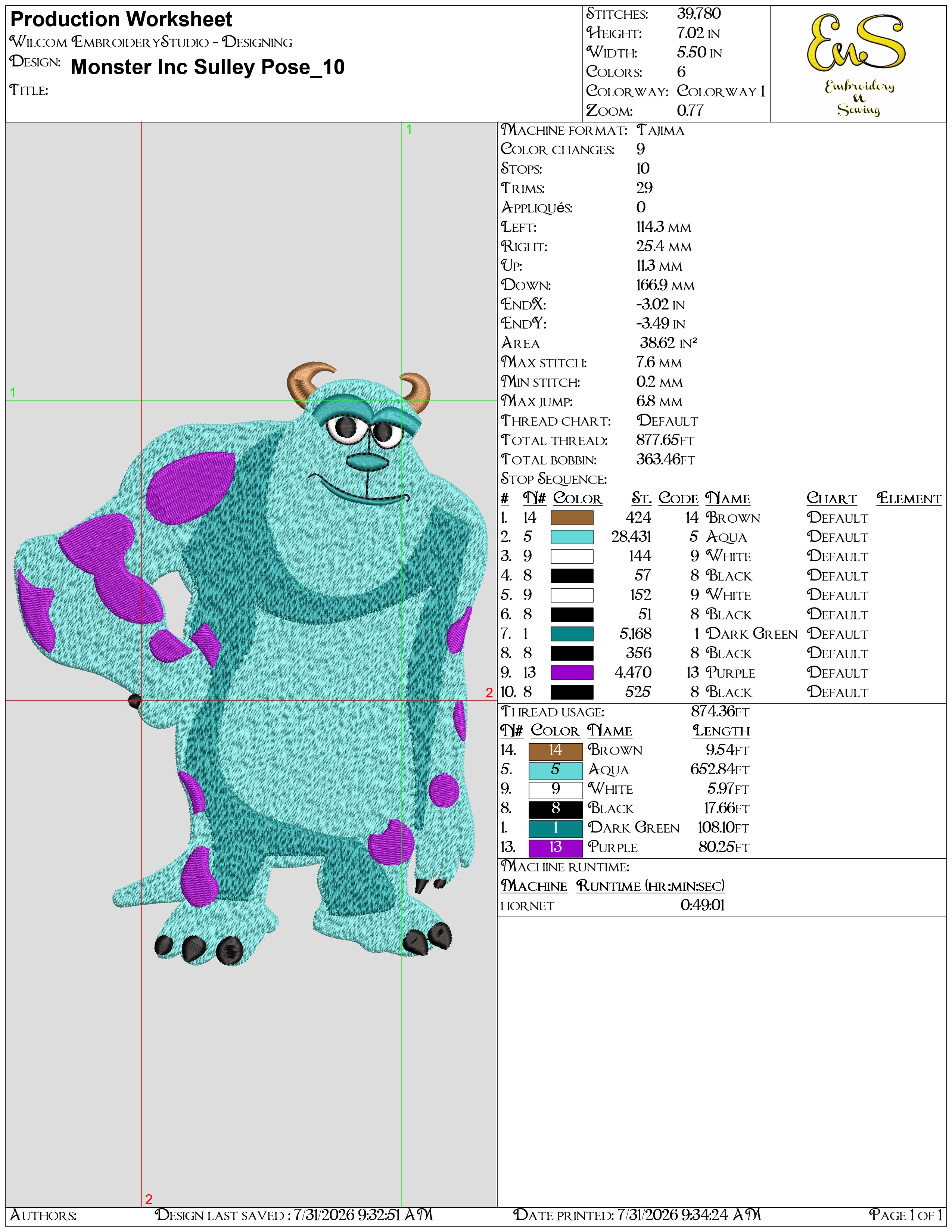Viewport: 952px width, 1232px height.
Task: Select the last stop's stitch count "525"
Action: coord(638,692)
